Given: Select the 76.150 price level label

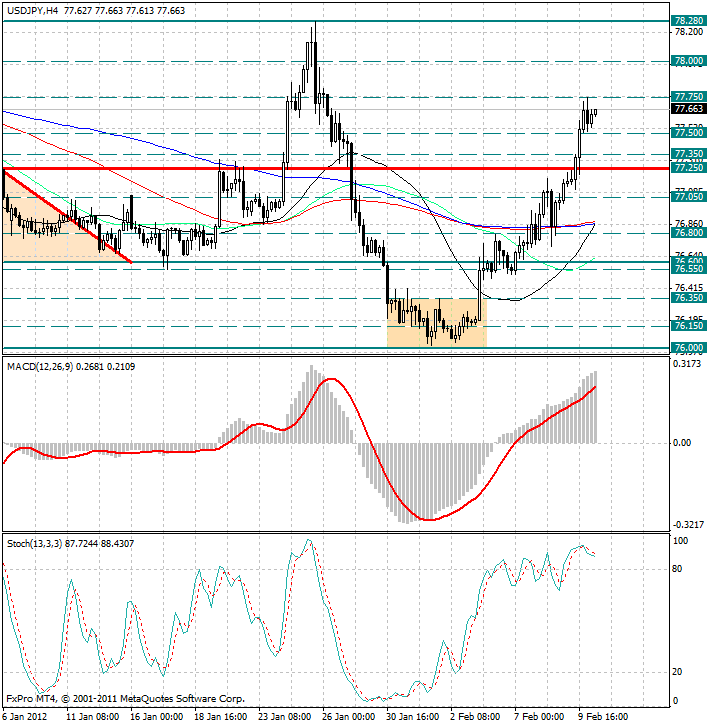Looking at the screenshot, I should coord(689,326).
